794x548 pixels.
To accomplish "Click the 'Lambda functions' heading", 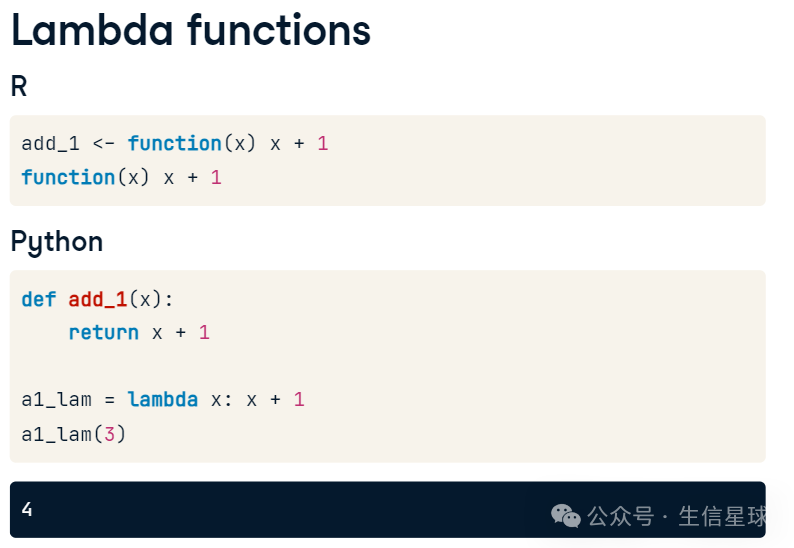I will click(x=191, y=30).
